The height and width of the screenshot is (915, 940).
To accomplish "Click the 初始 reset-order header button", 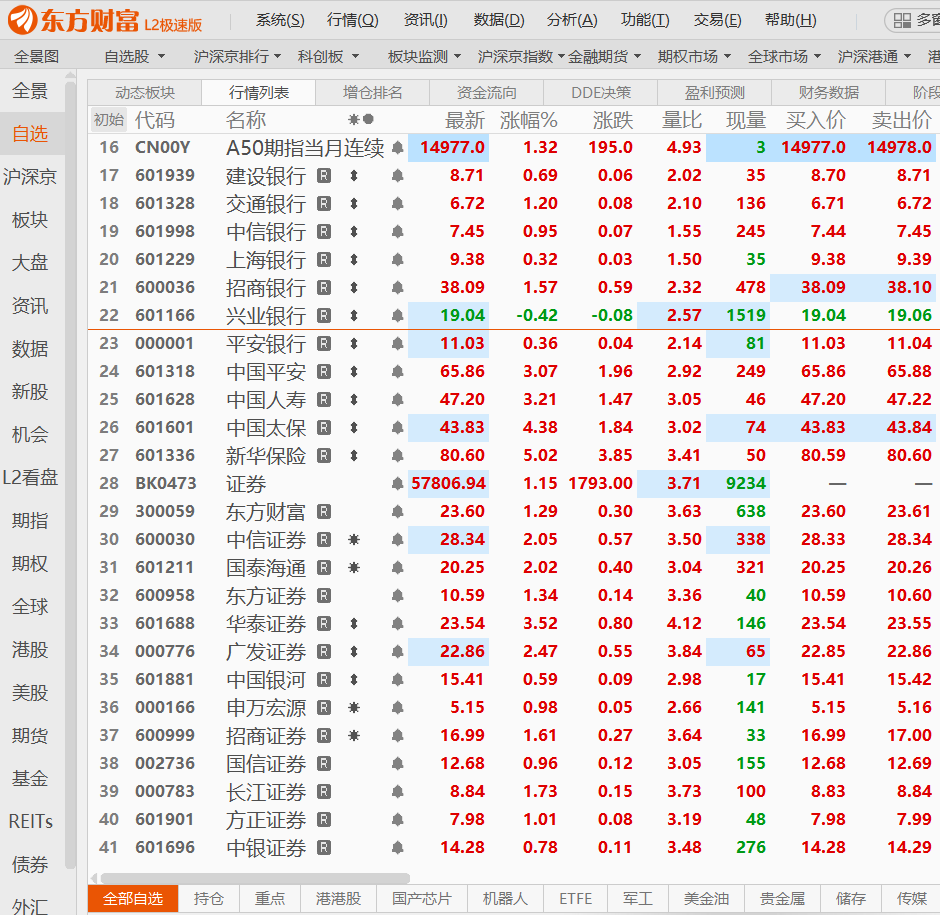I will click(x=109, y=120).
